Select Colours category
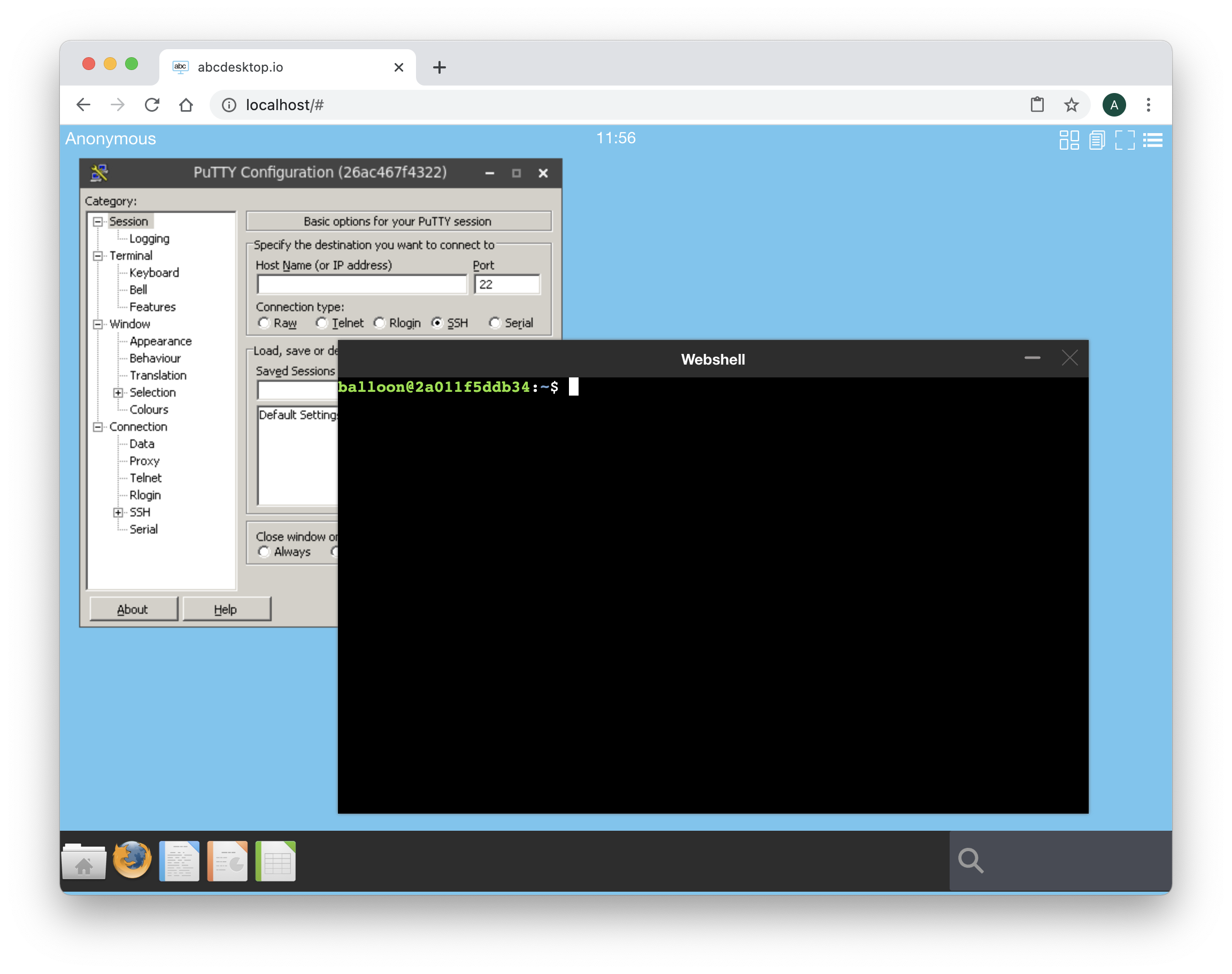 (149, 409)
